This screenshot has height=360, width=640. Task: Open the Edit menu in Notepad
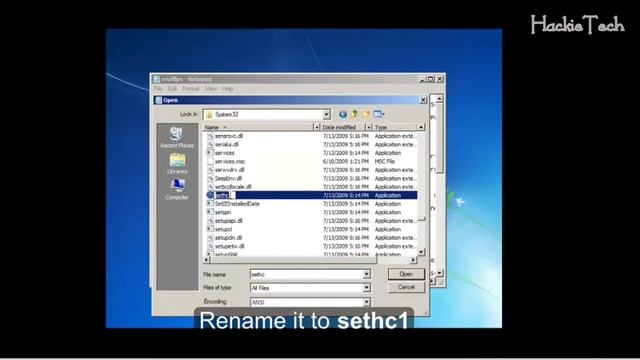[x=172, y=89]
